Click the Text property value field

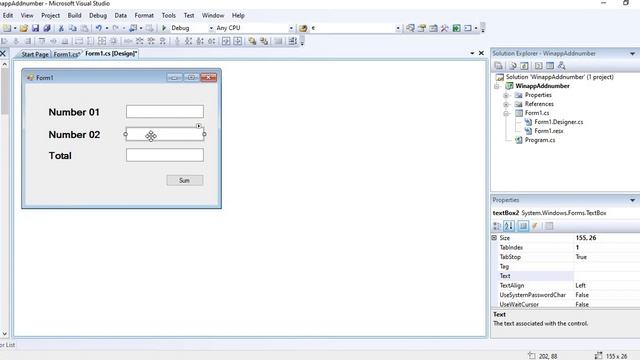pyautogui.click(x=607, y=276)
